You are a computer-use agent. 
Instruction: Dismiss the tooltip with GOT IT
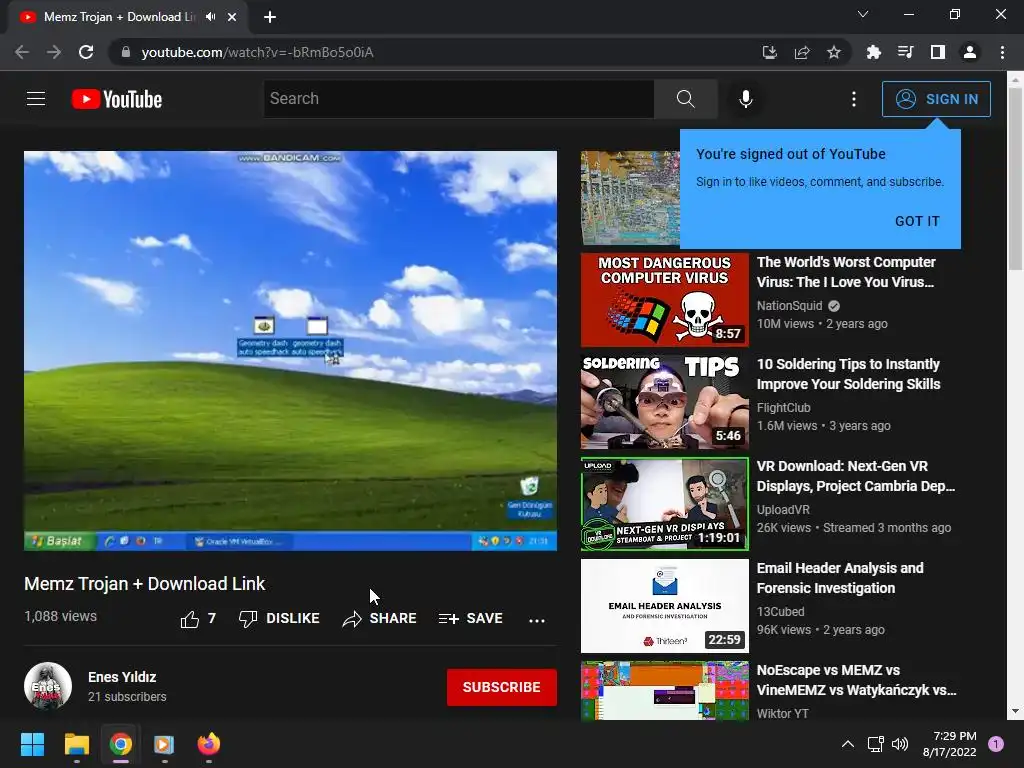[917, 221]
